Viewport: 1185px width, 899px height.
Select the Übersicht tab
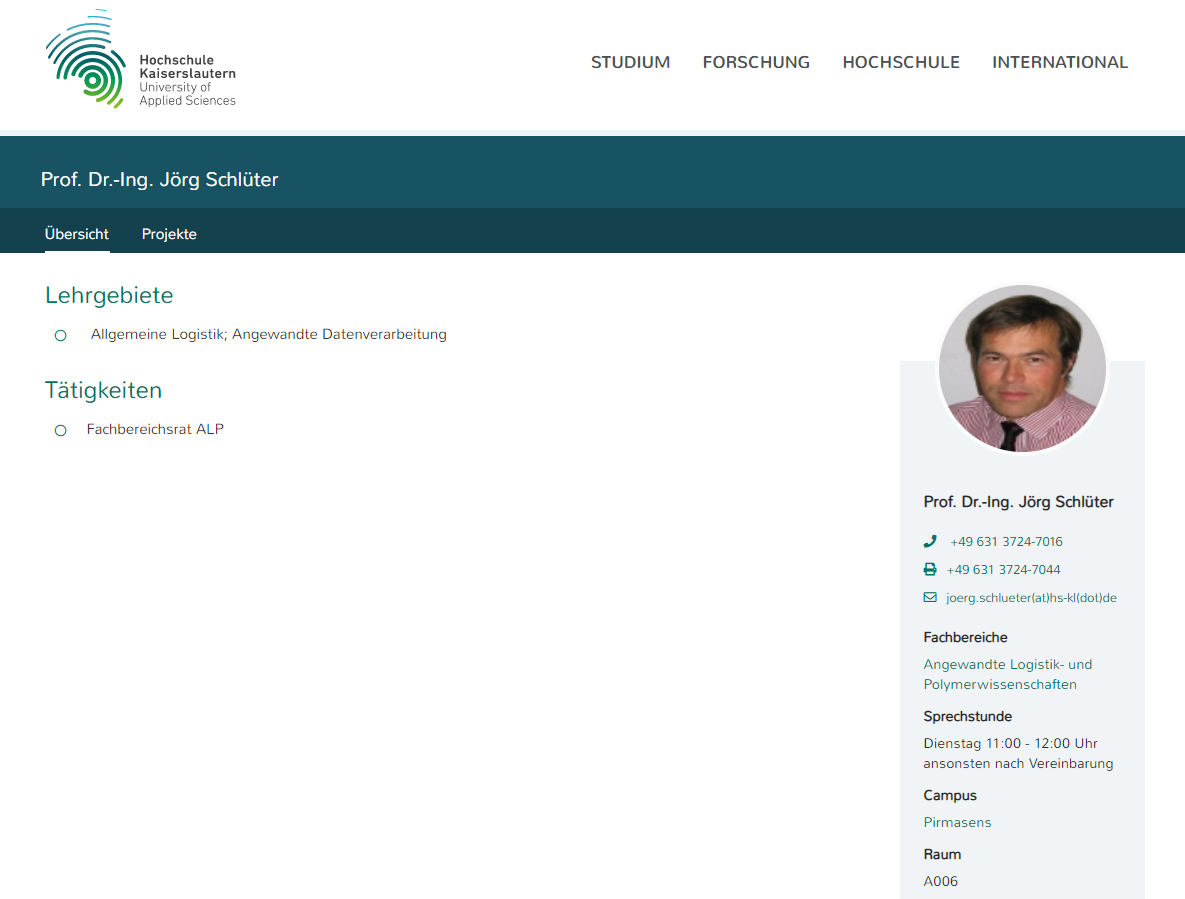[x=77, y=234]
